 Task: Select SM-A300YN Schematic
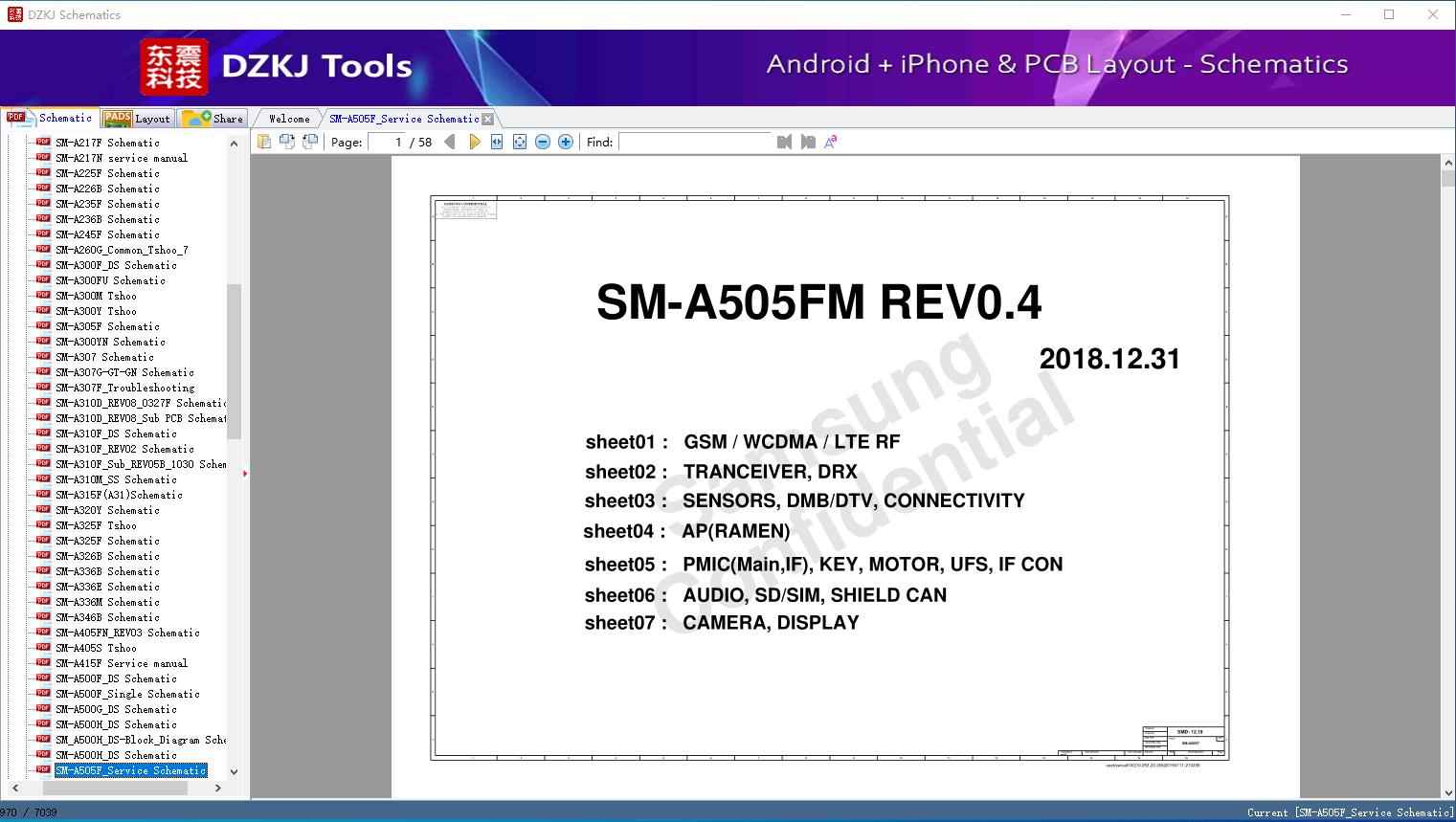point(110,342)
